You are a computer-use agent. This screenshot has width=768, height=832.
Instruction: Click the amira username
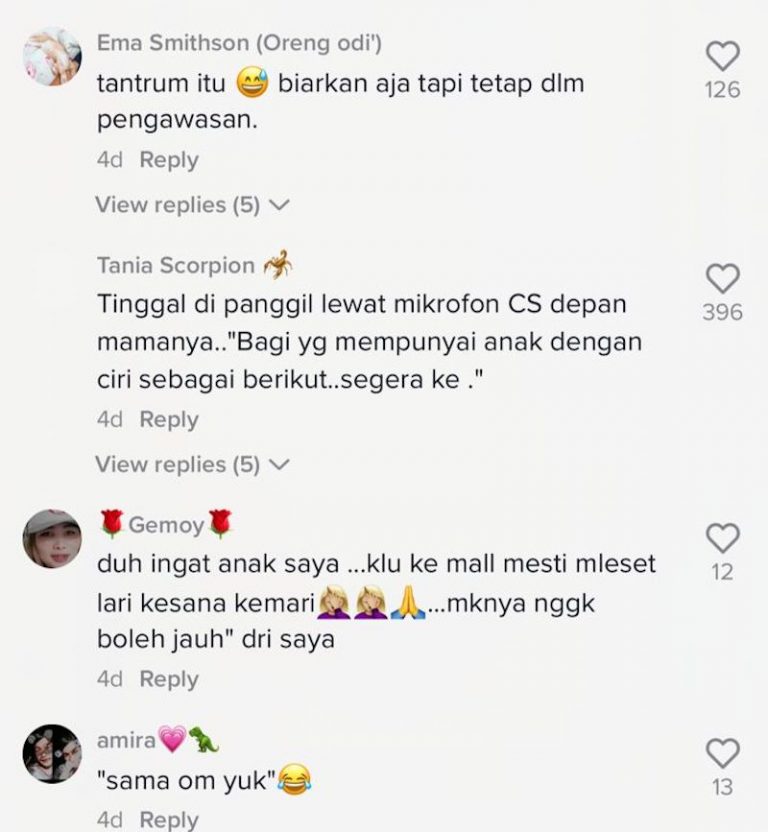click(x=126, y=740)
